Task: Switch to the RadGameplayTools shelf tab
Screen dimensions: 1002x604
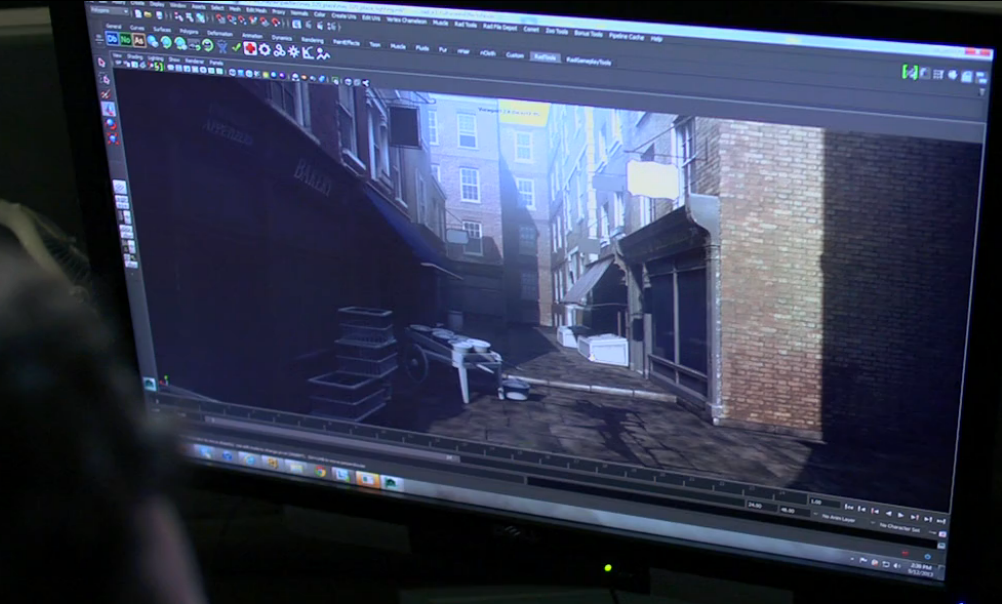Action: [x=589, y=62]
